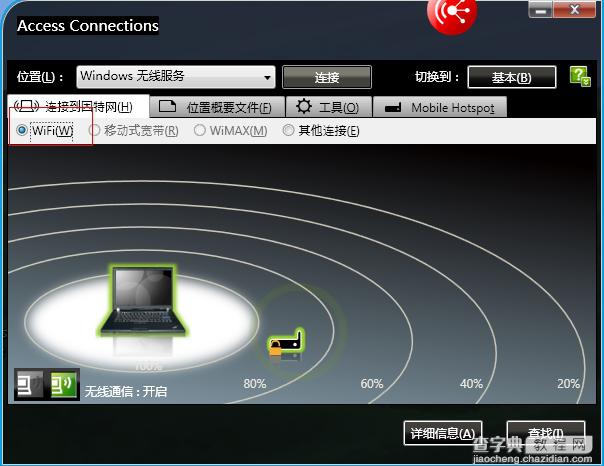Open the green help question mark icon
This screenshot has width=604, height=466.
(580, 76)
